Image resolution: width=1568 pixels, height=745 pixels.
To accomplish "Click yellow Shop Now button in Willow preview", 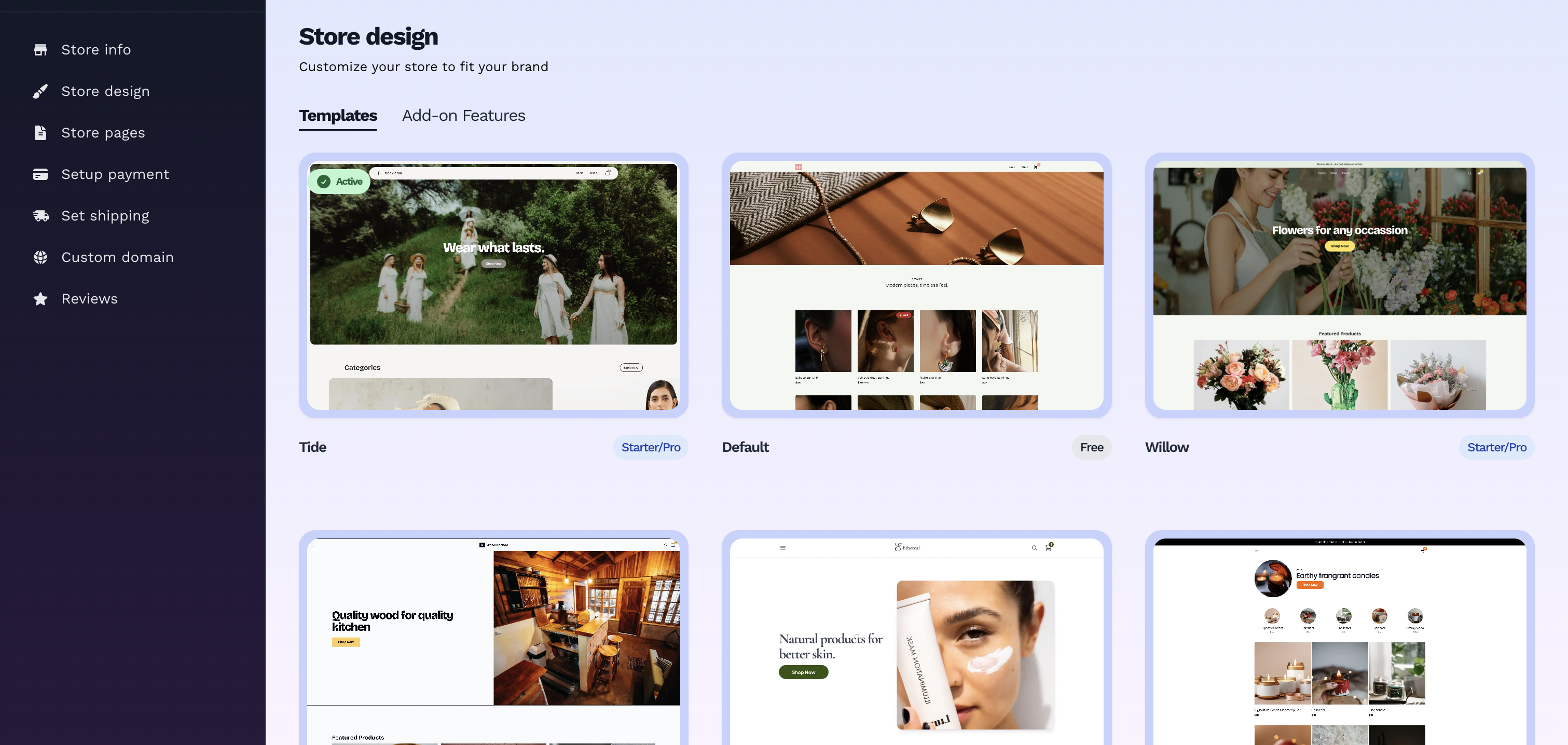I will 1339,246.
